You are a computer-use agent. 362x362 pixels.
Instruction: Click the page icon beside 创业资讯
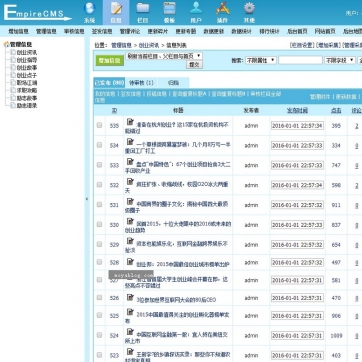coord(13,52)
